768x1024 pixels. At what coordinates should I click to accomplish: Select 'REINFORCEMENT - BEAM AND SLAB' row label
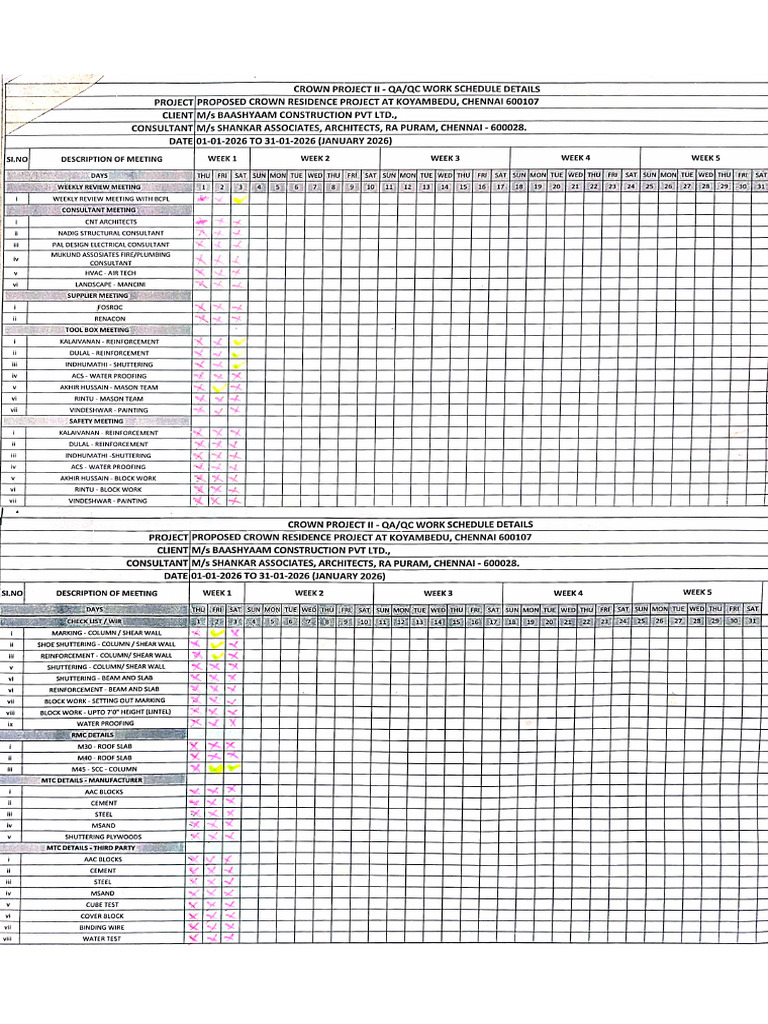104,690
